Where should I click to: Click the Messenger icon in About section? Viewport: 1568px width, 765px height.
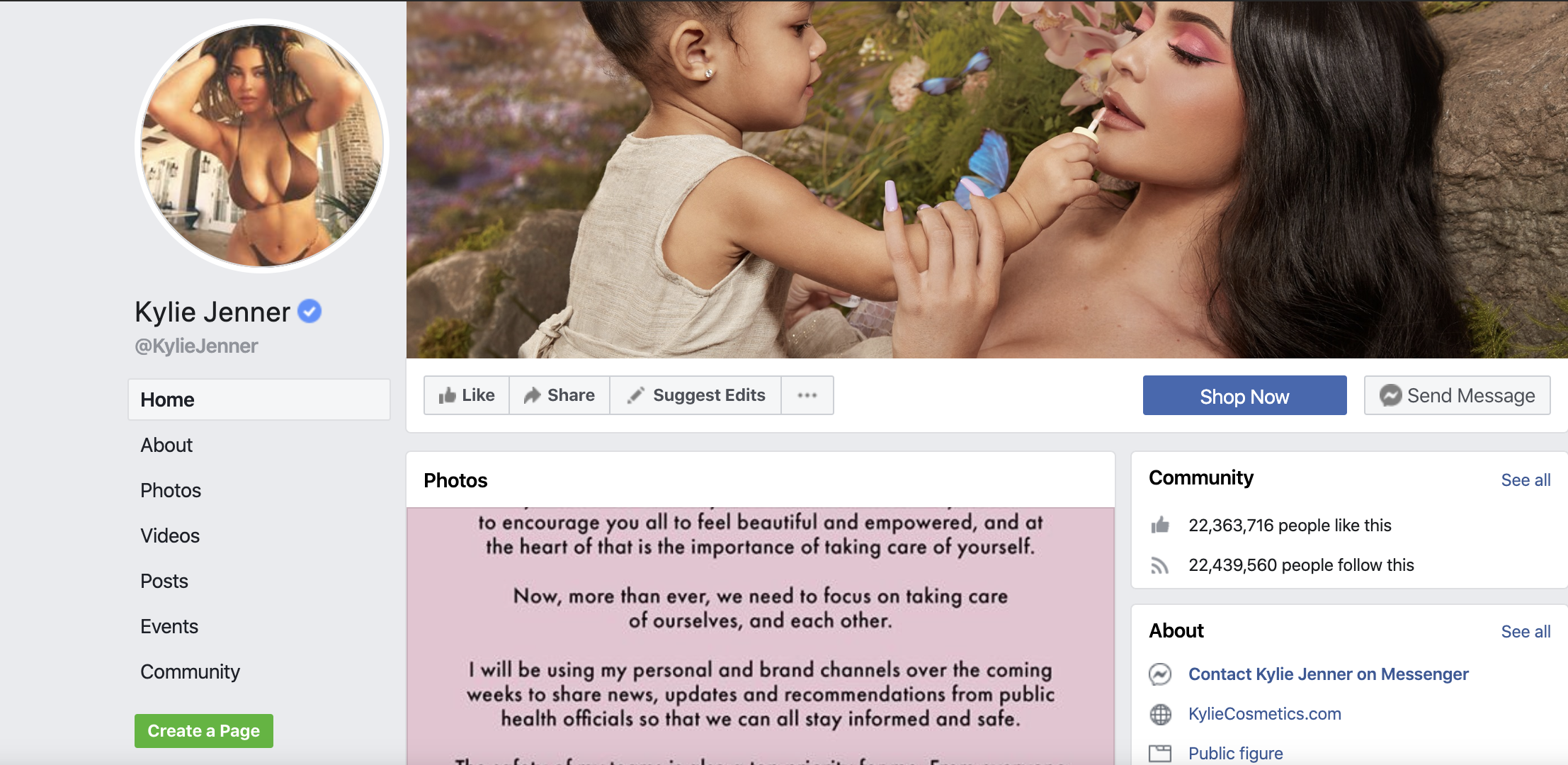point(1160,674)
